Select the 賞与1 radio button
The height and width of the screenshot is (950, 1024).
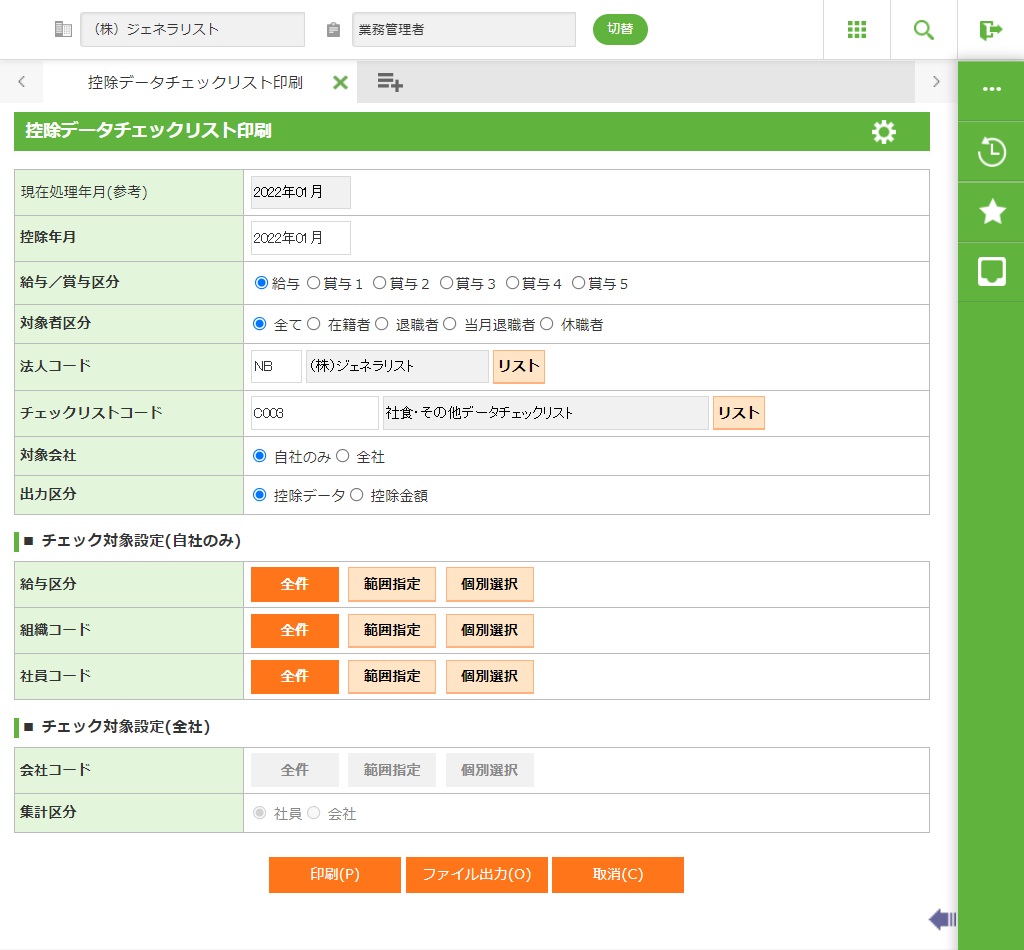313,283
